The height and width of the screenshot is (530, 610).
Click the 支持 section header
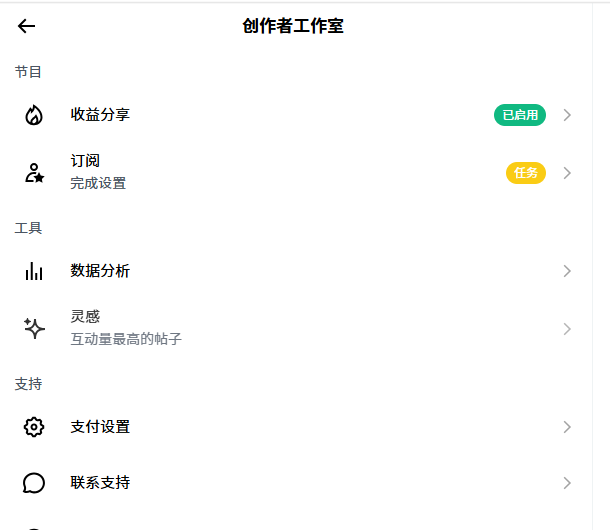point(28,384)
